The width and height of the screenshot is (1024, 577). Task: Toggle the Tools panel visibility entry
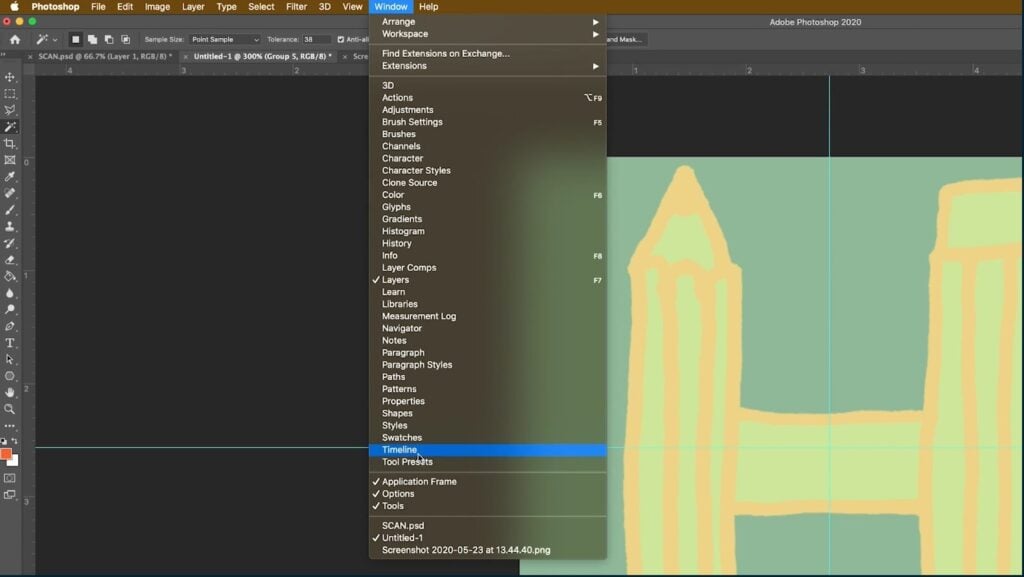488,506
